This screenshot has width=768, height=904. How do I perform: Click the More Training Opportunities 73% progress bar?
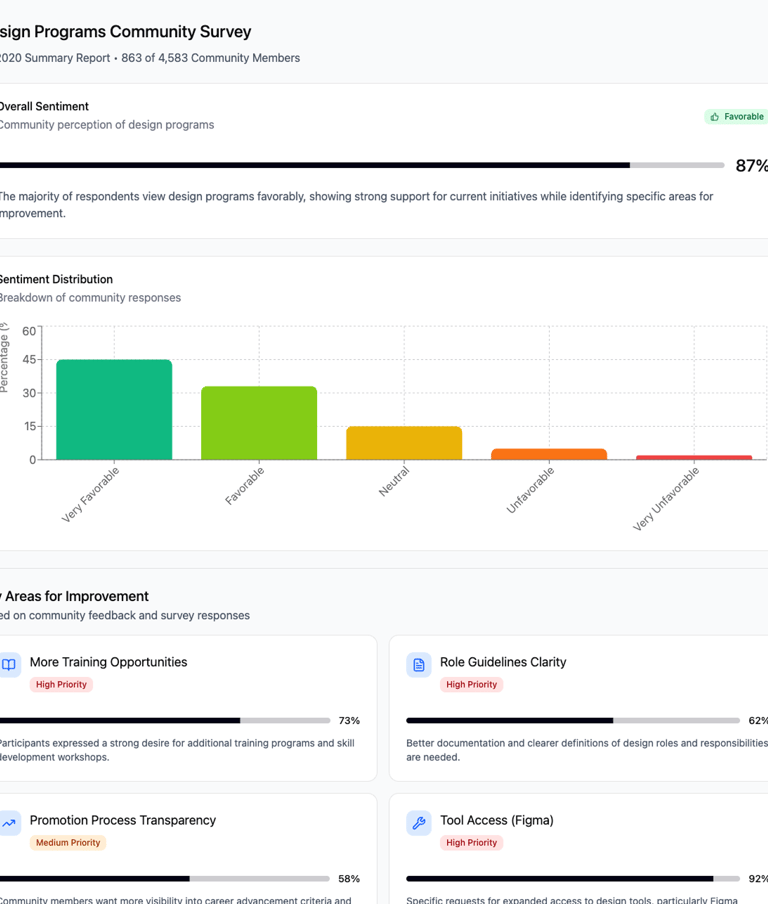[x=164, y=720]
